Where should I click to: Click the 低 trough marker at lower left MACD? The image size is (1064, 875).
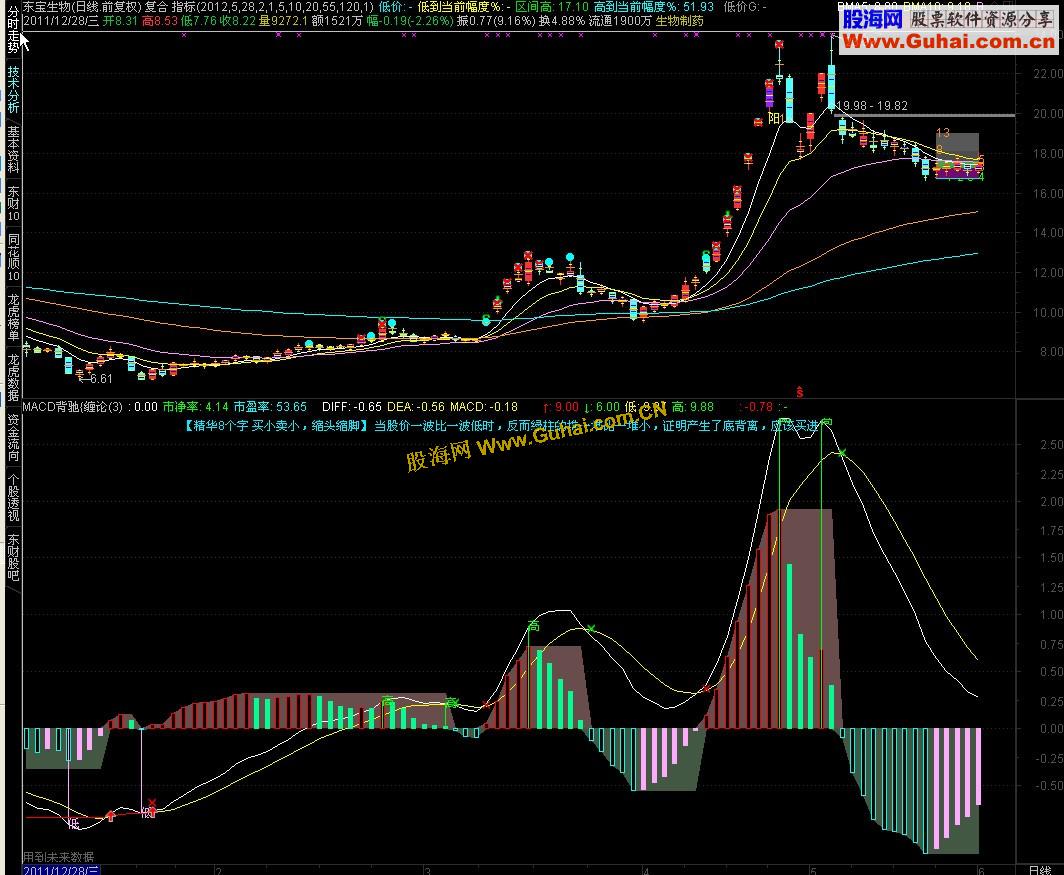tap(74, 823)
